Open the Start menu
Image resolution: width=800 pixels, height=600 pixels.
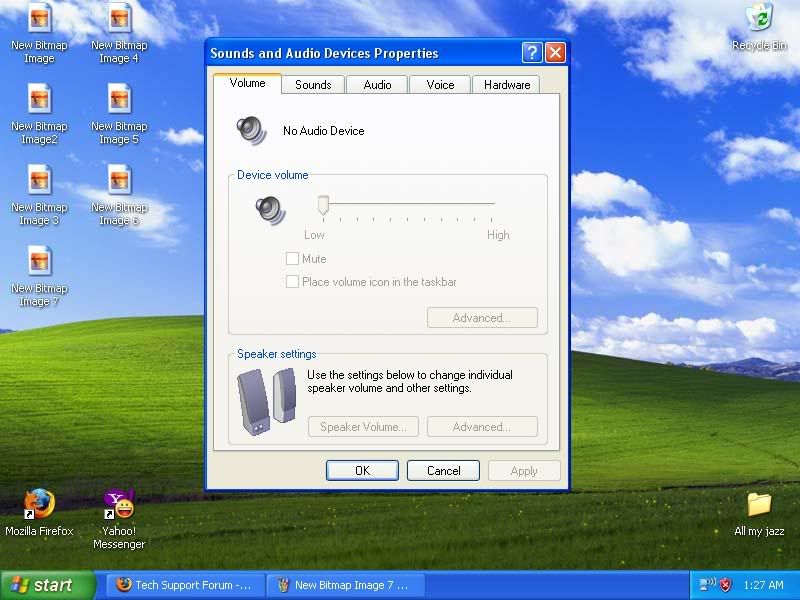(47, 585)
